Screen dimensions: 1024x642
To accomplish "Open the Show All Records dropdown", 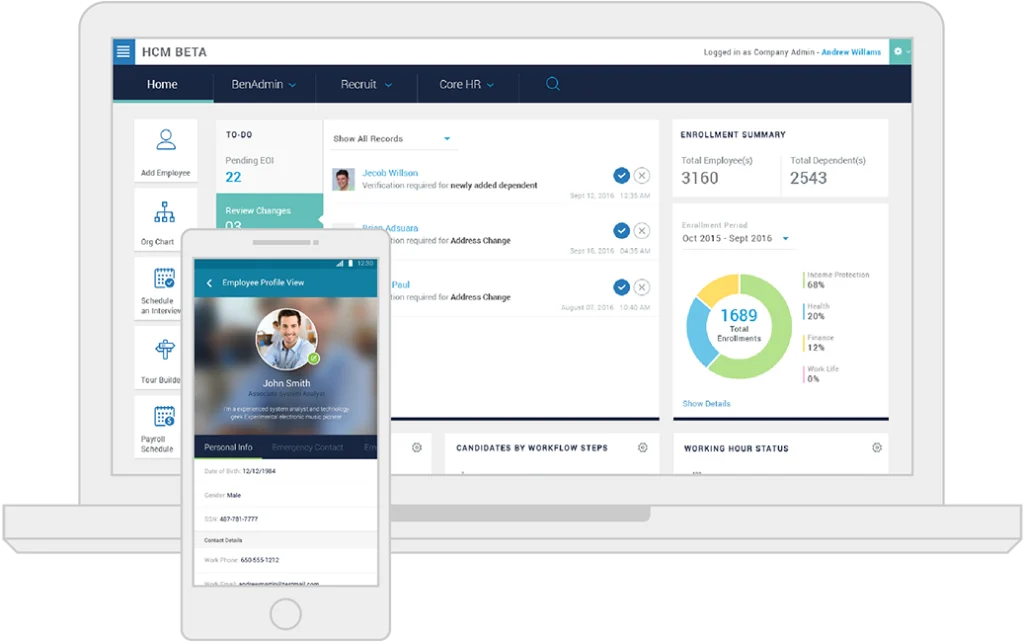I will 392,138.
